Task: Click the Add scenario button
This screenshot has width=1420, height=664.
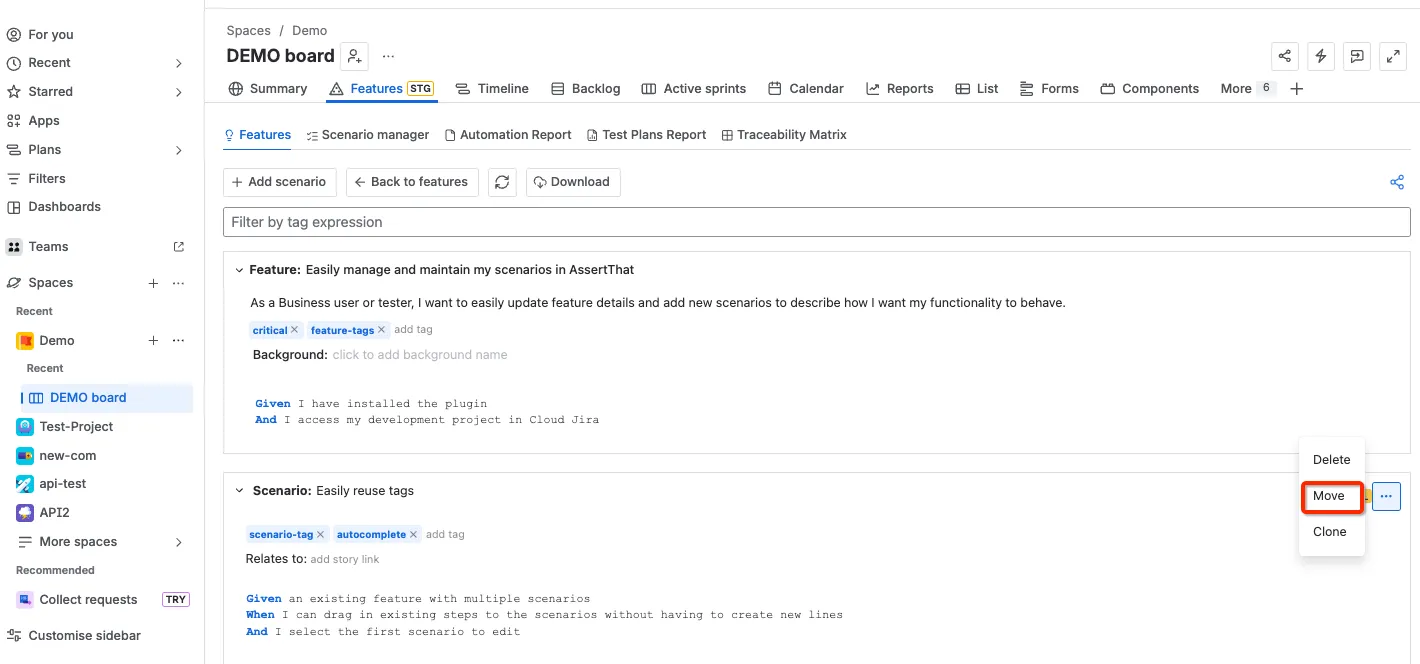Action: 279,182
